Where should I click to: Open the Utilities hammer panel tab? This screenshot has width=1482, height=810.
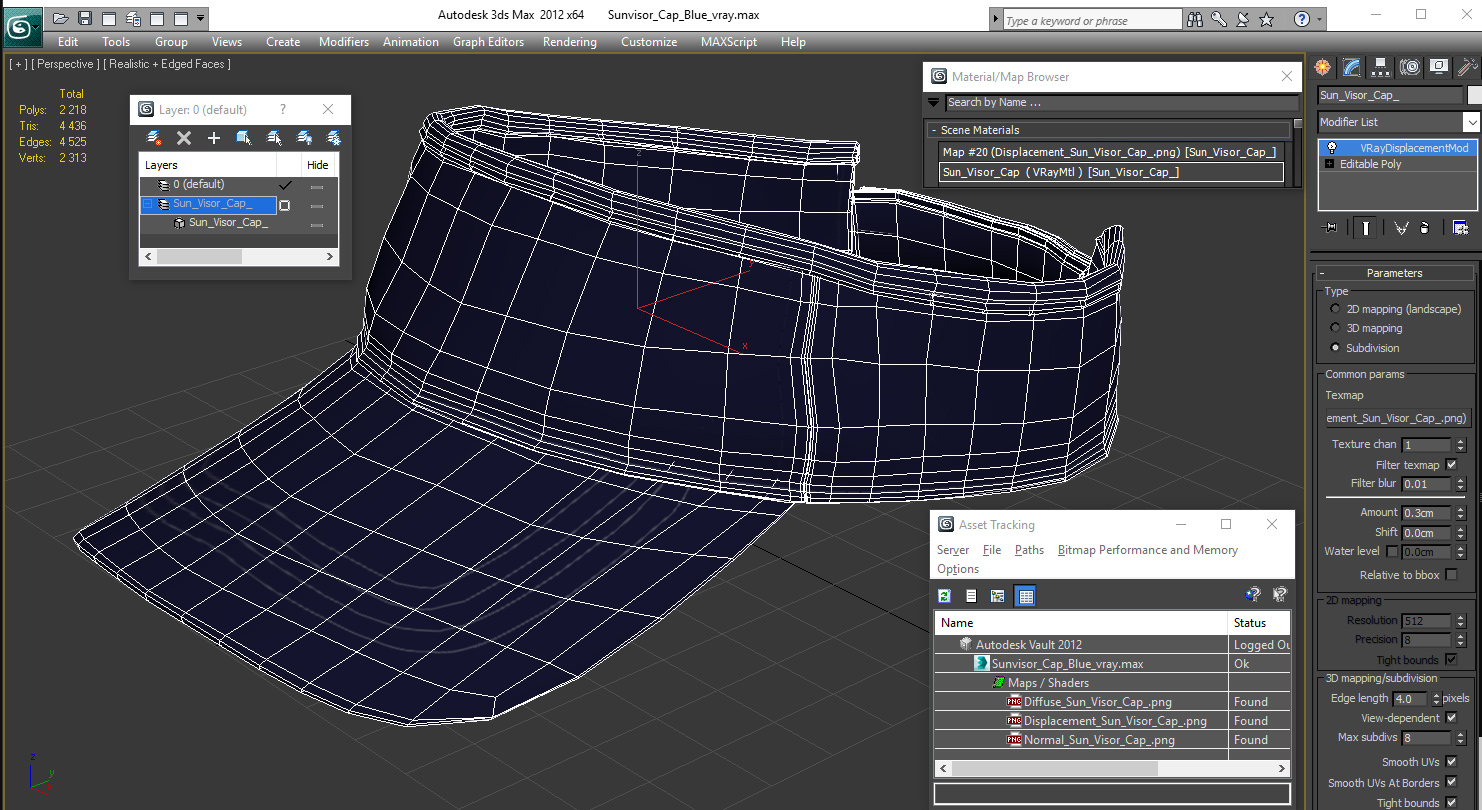(x=1467, y=67)
